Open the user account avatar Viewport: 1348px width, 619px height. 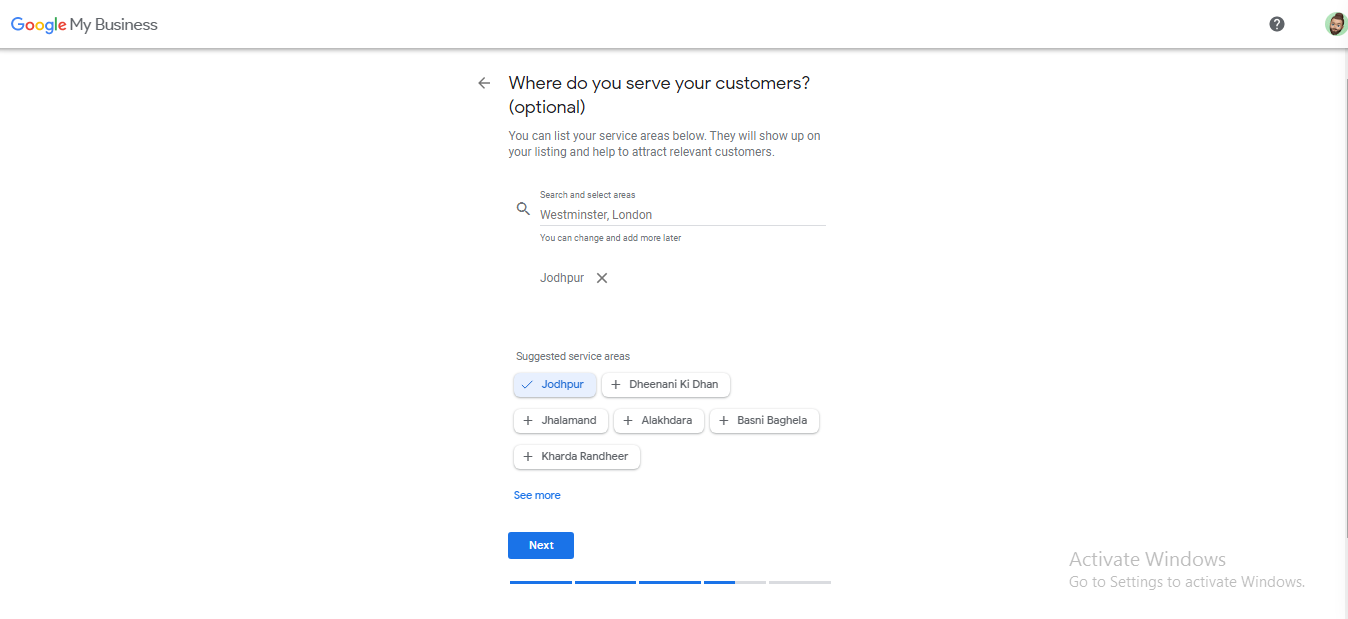(x=1335, y=24)
